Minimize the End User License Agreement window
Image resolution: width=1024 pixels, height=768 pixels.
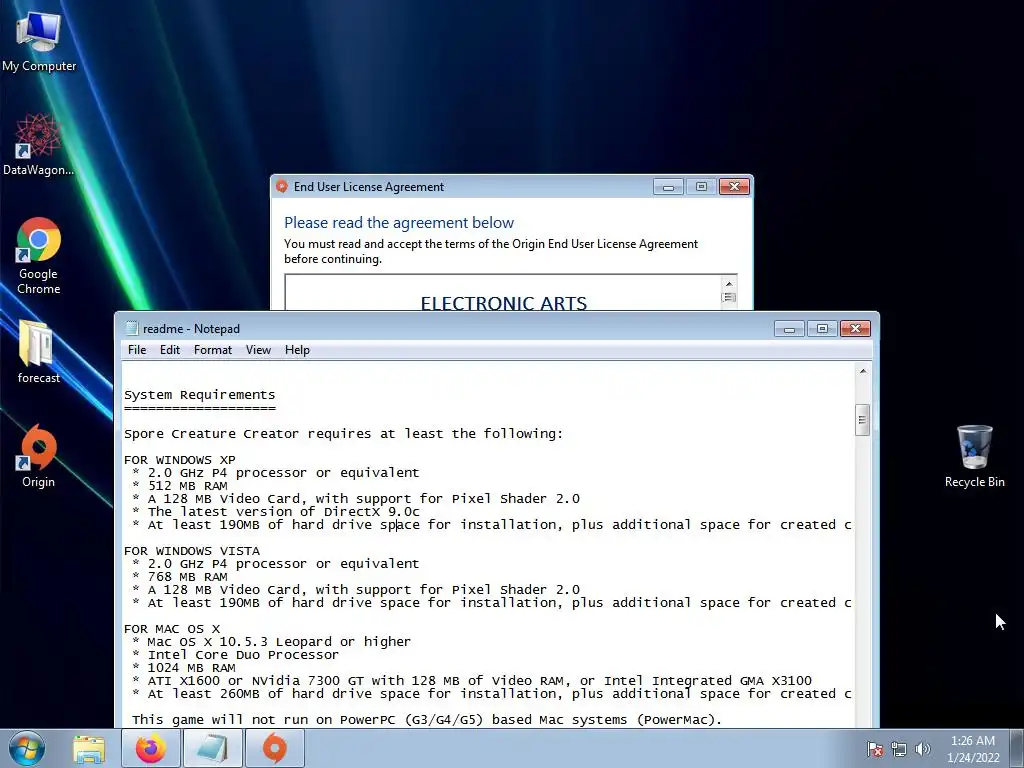click(668, 187)
